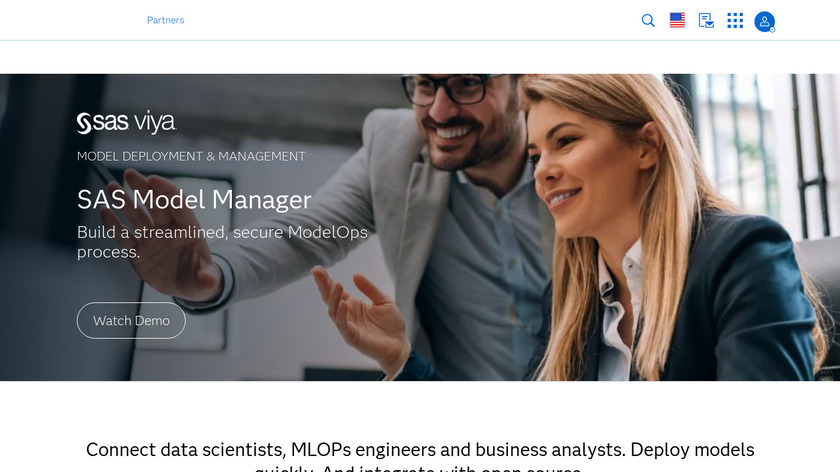Click the 'Build a streamlined, secure ModelOps' tagline

222,232
